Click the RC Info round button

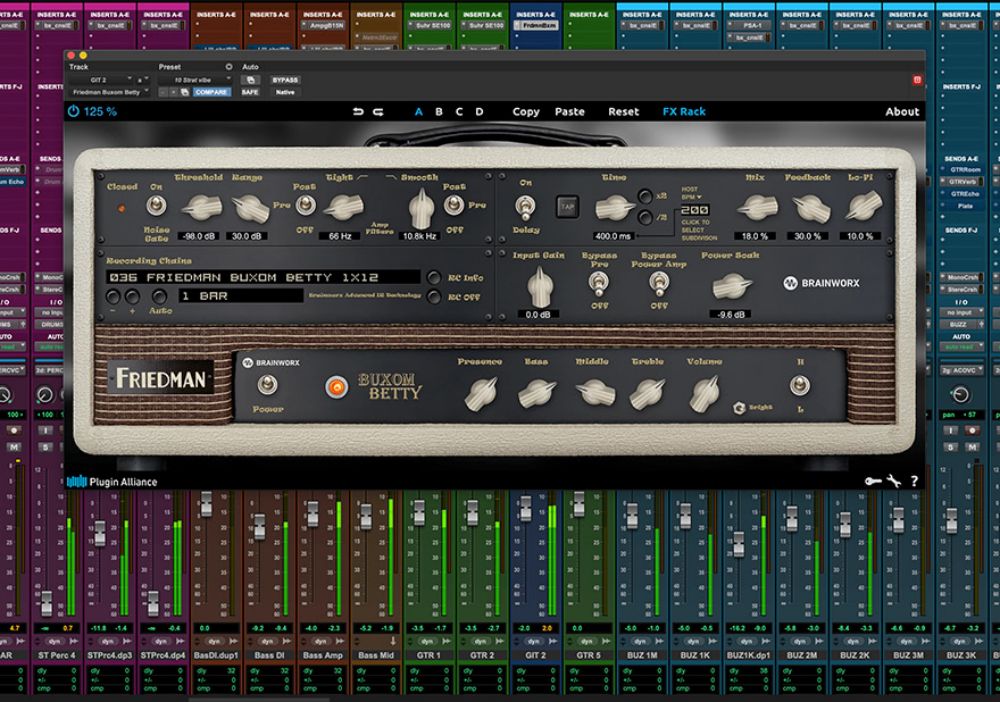coord(434,277)
